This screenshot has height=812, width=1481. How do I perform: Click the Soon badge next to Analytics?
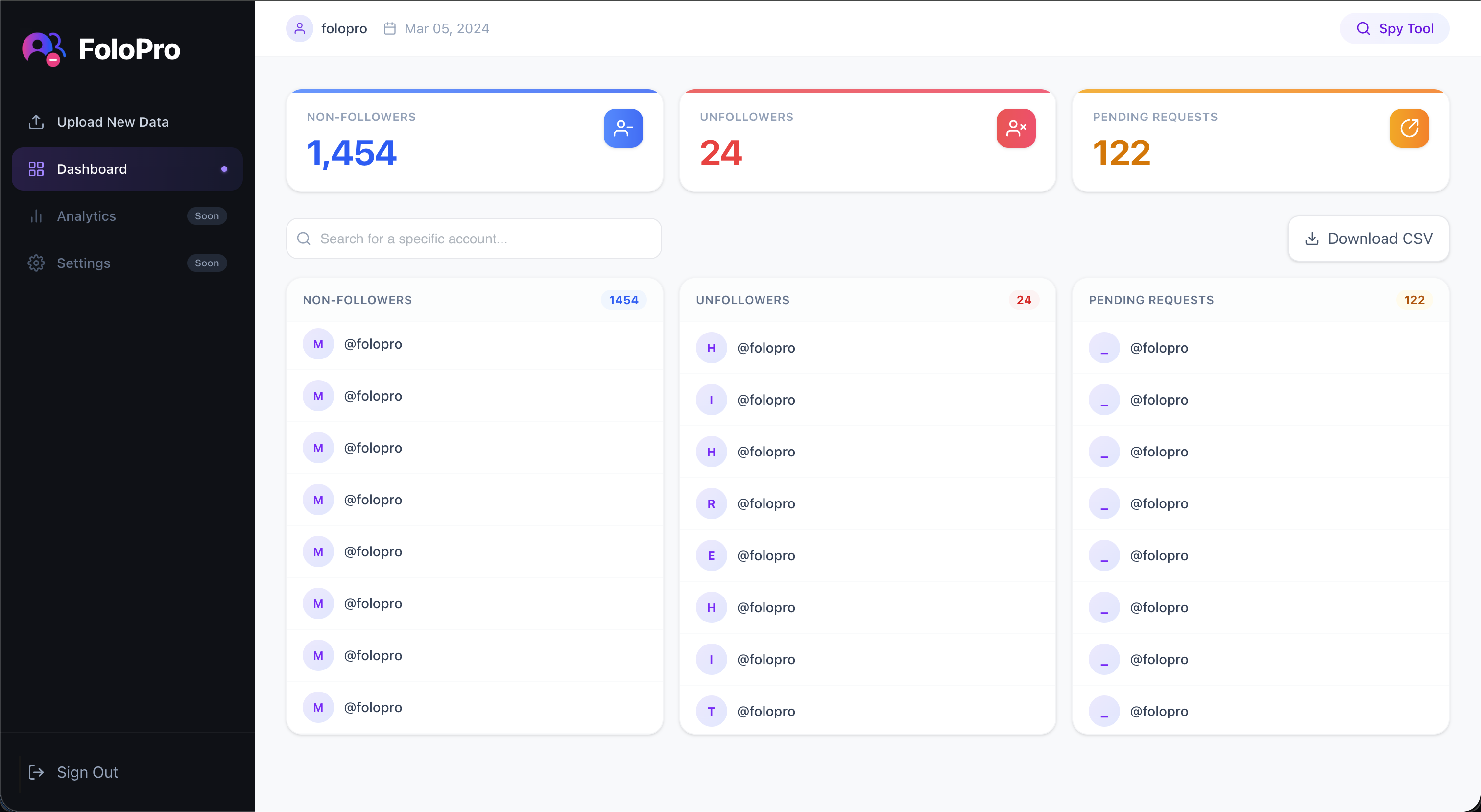point(207,216)
